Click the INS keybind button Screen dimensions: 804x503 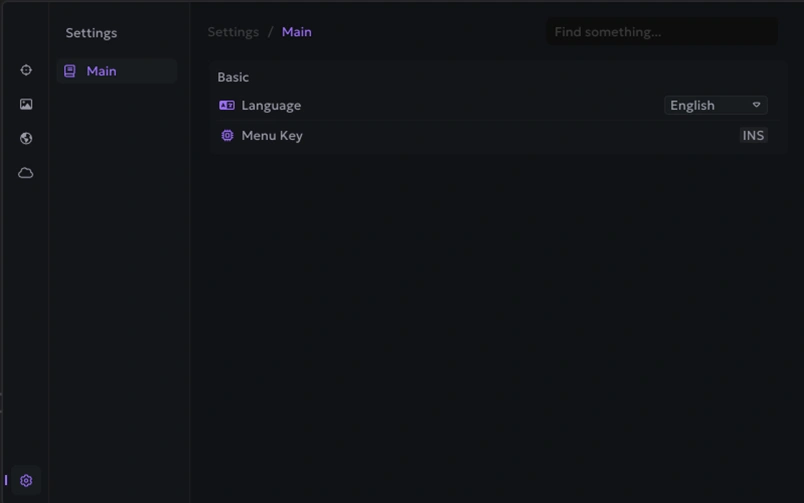753,135
